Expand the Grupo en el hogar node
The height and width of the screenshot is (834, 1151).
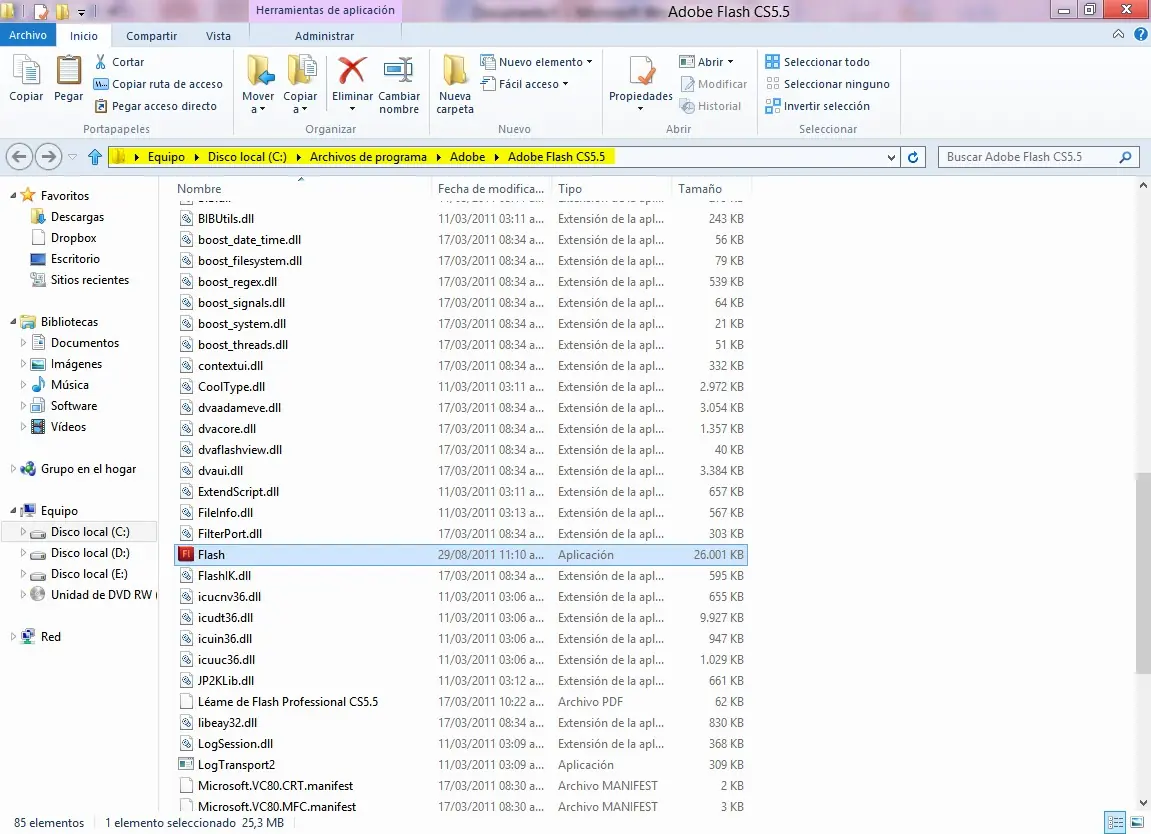click(12, 469)
